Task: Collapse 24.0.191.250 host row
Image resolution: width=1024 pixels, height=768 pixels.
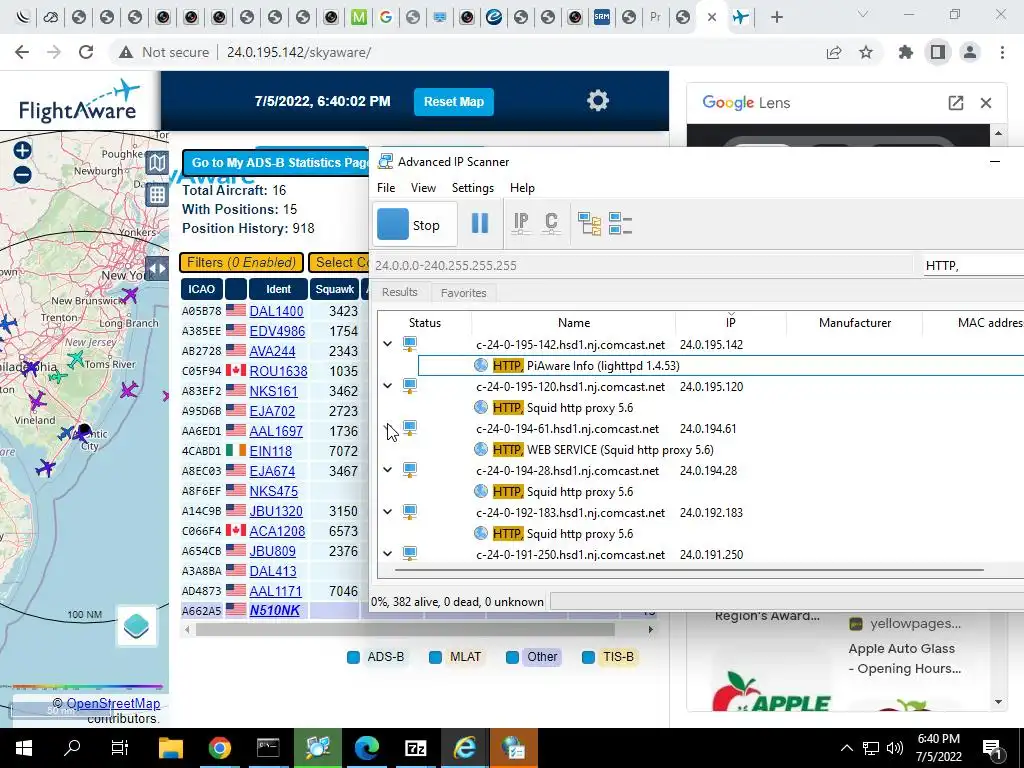Action: (387, 554)
